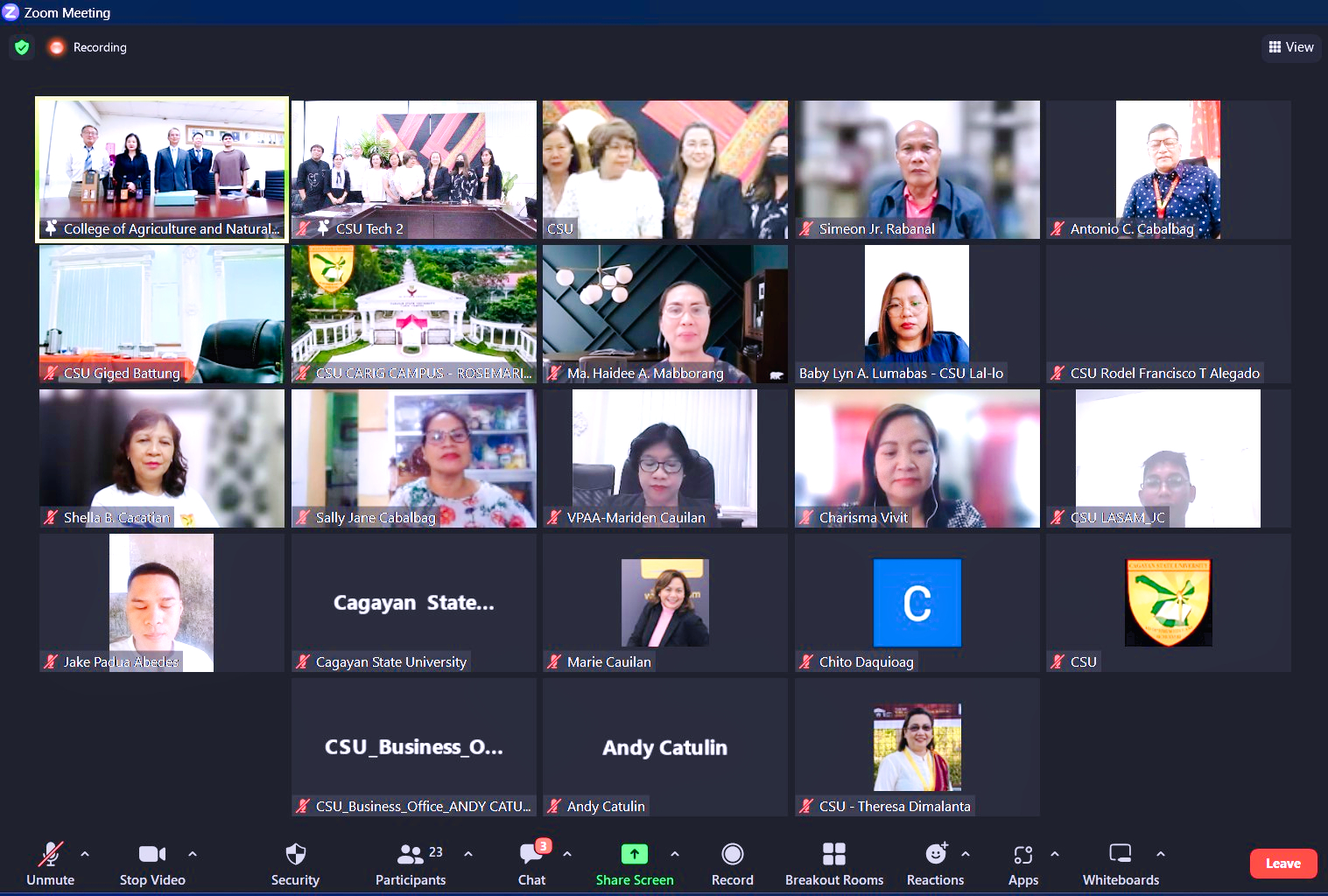Expand video options arrow beside Stop Video

[x=193, y=853]
